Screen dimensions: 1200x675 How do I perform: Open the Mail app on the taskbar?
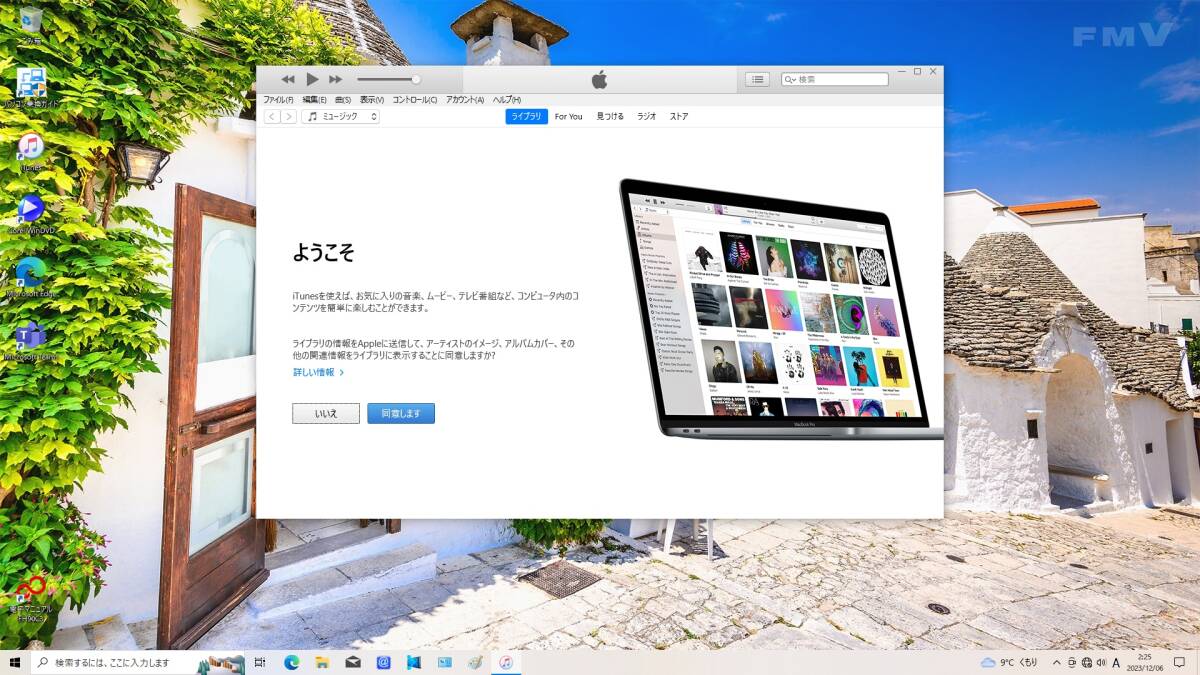click(353, 662)
